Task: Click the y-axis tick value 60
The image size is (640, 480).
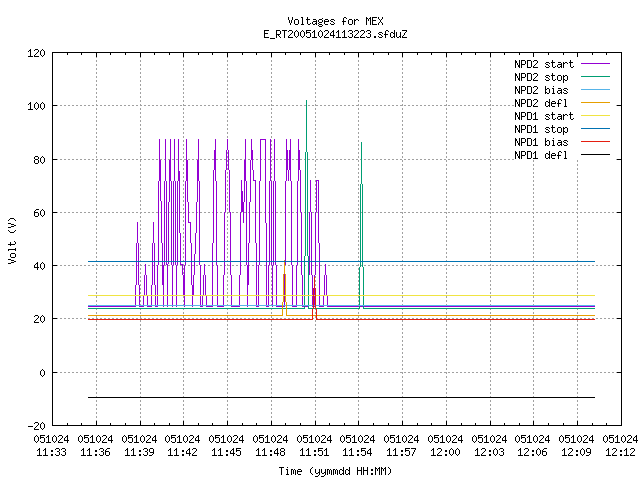Action: click(x=39, y=213)
